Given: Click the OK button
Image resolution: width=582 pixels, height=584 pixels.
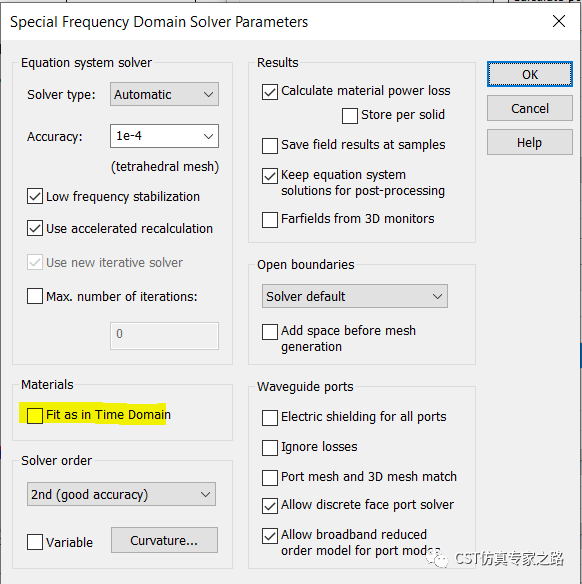Looking at the screenshot, I should (529, 74).
